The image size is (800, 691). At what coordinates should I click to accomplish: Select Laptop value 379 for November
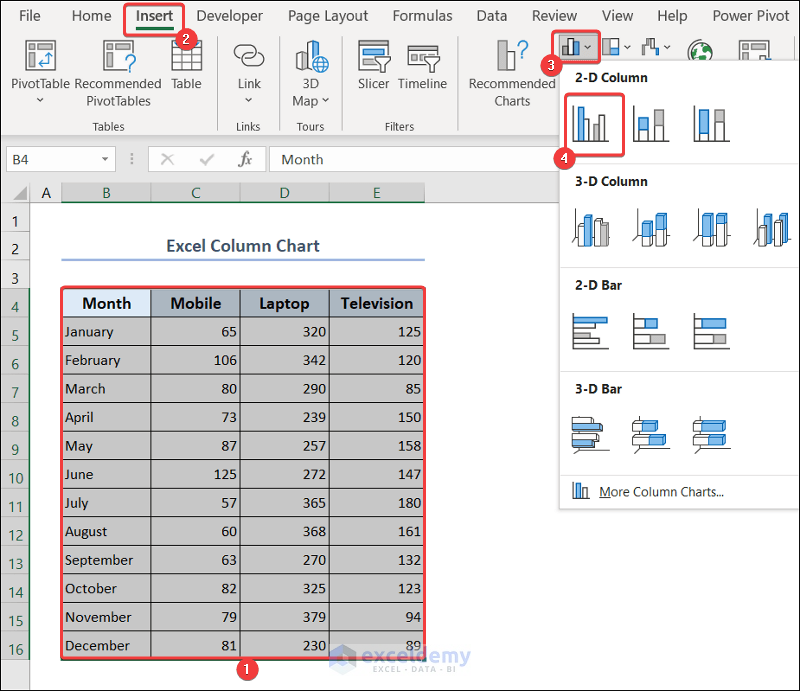[x=285, y=617]
